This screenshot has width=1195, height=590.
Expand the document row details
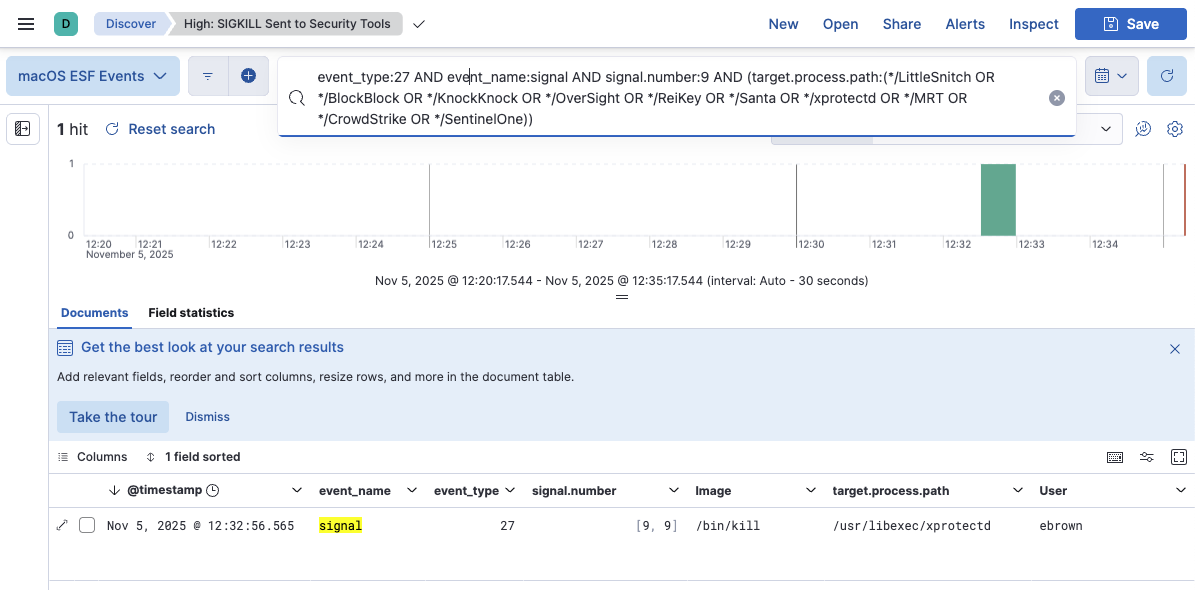point(62,525)
